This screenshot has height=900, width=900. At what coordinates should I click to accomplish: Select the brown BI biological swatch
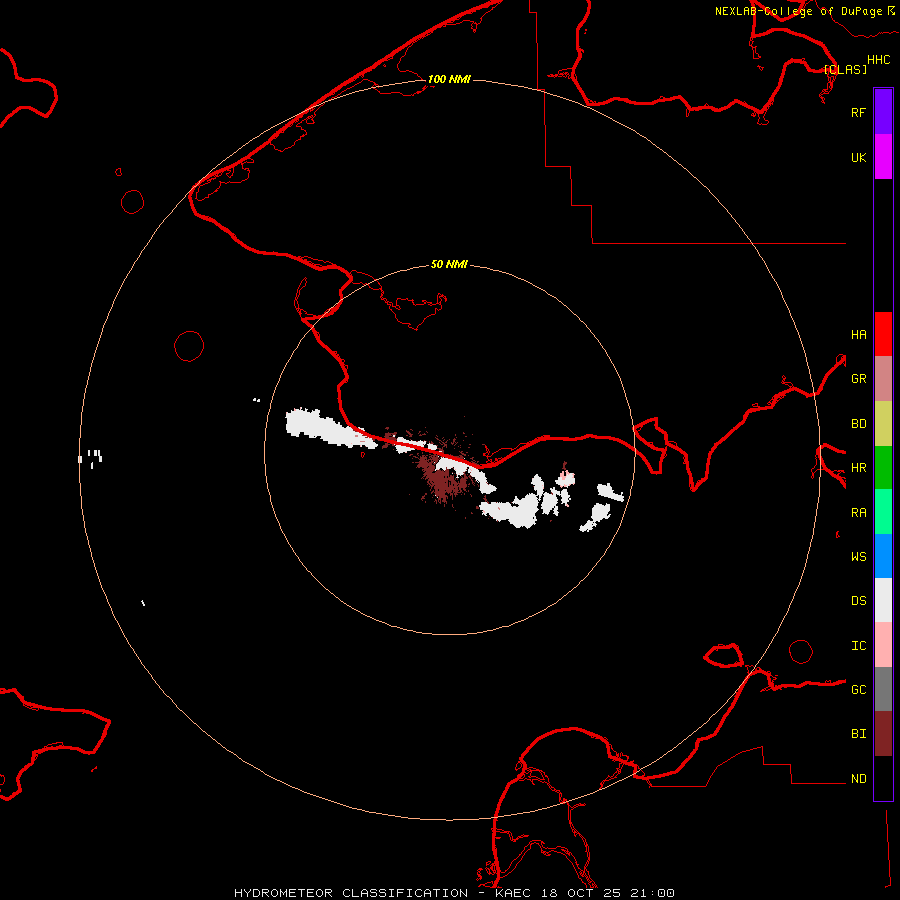click(x=883, y=733)
